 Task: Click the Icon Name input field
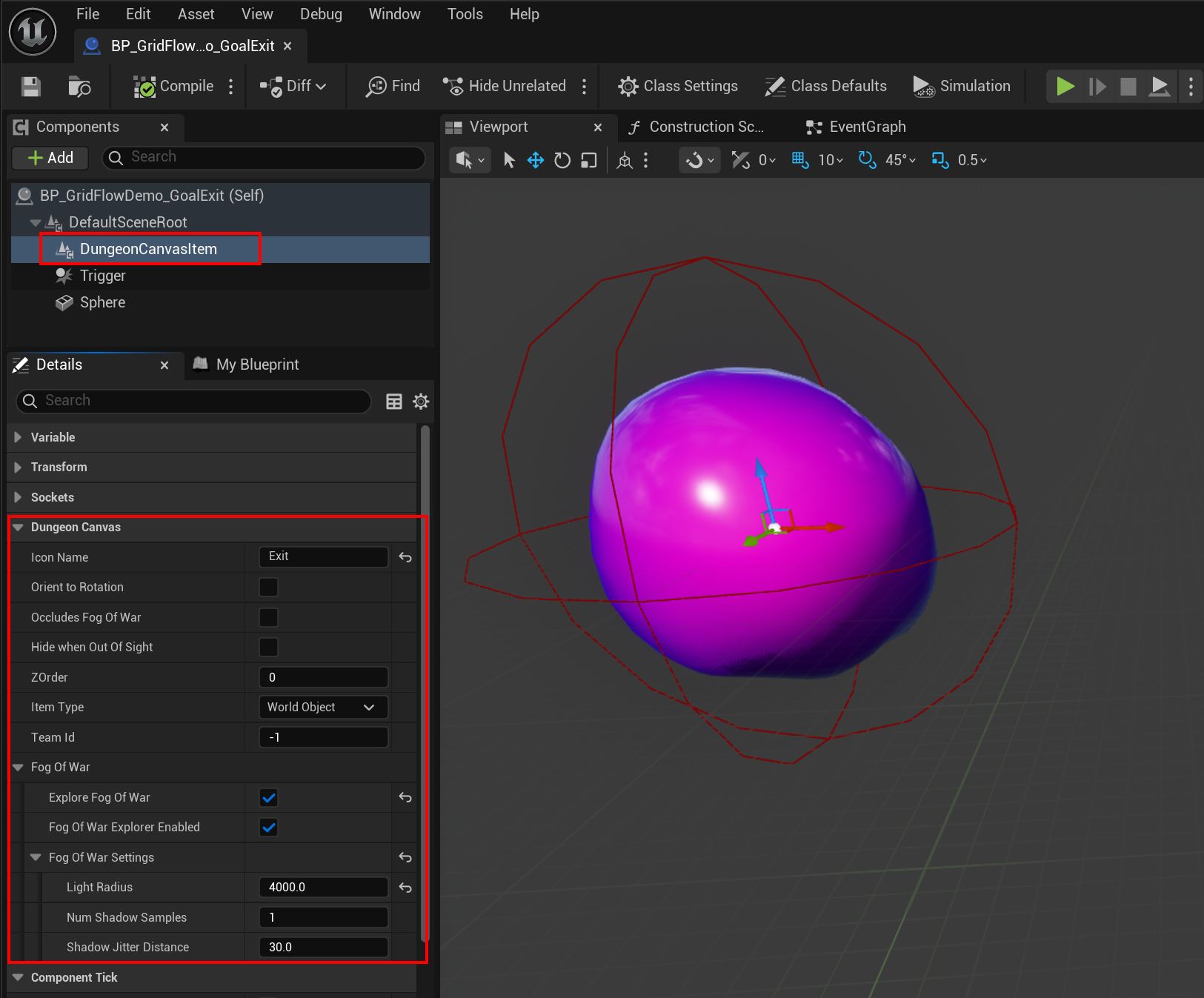pos(323,557)
